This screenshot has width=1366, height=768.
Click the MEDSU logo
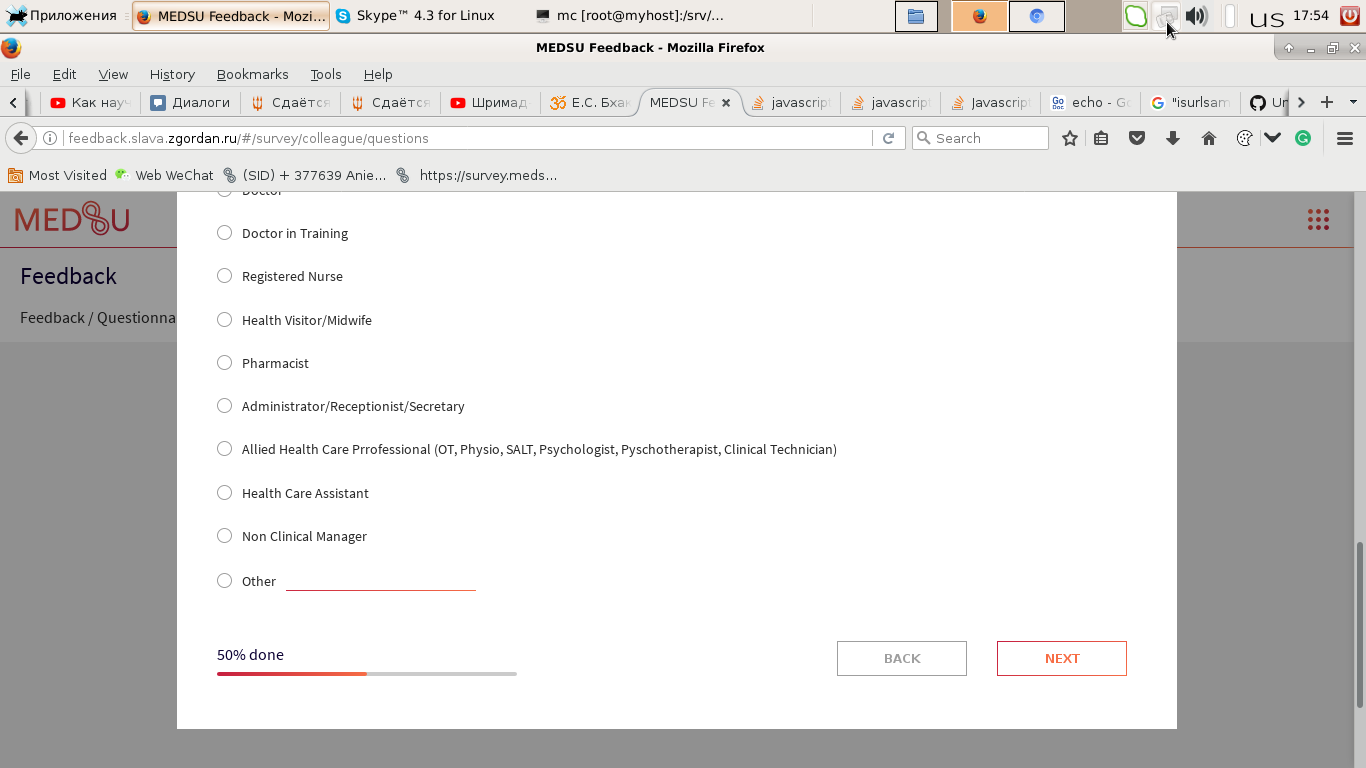coord(72,219)
